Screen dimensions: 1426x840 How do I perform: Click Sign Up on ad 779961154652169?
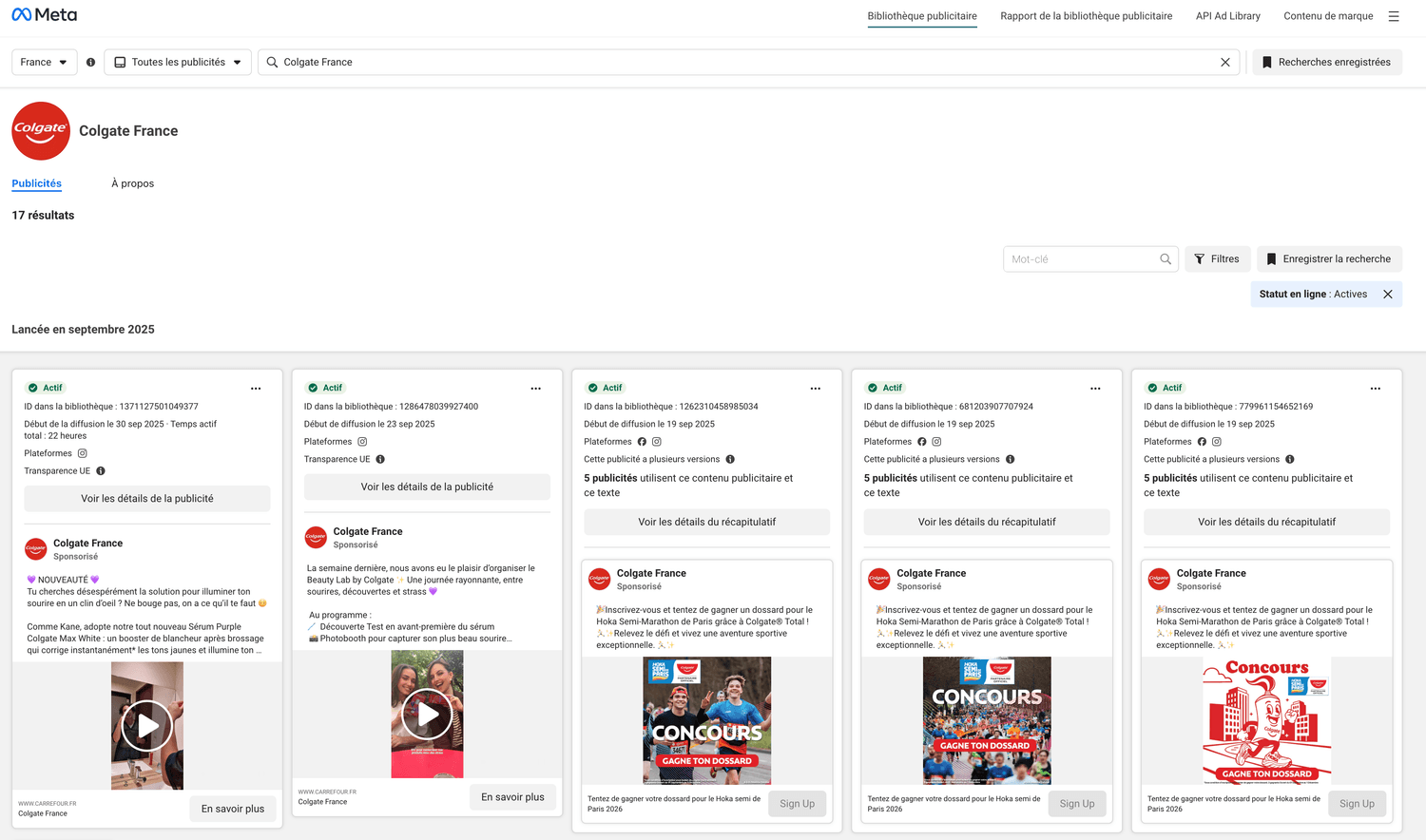click(1357, 804)
